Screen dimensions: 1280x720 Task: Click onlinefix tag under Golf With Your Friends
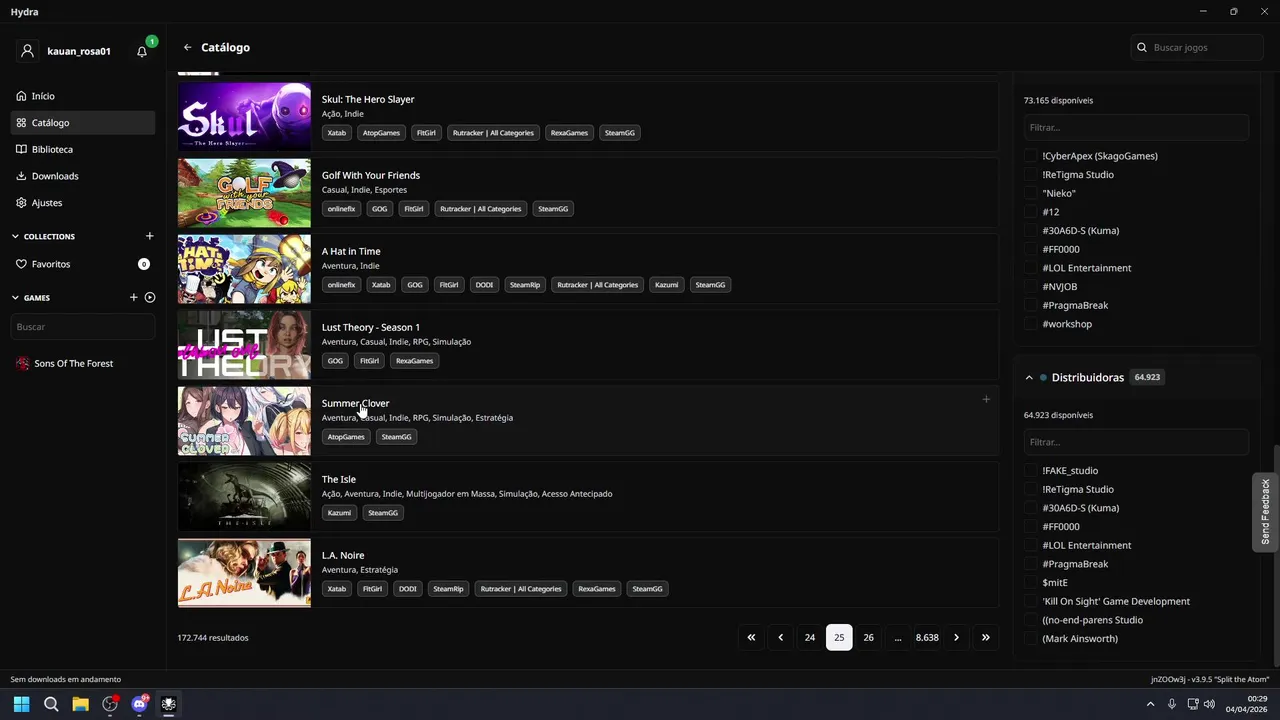click(341, 208)
